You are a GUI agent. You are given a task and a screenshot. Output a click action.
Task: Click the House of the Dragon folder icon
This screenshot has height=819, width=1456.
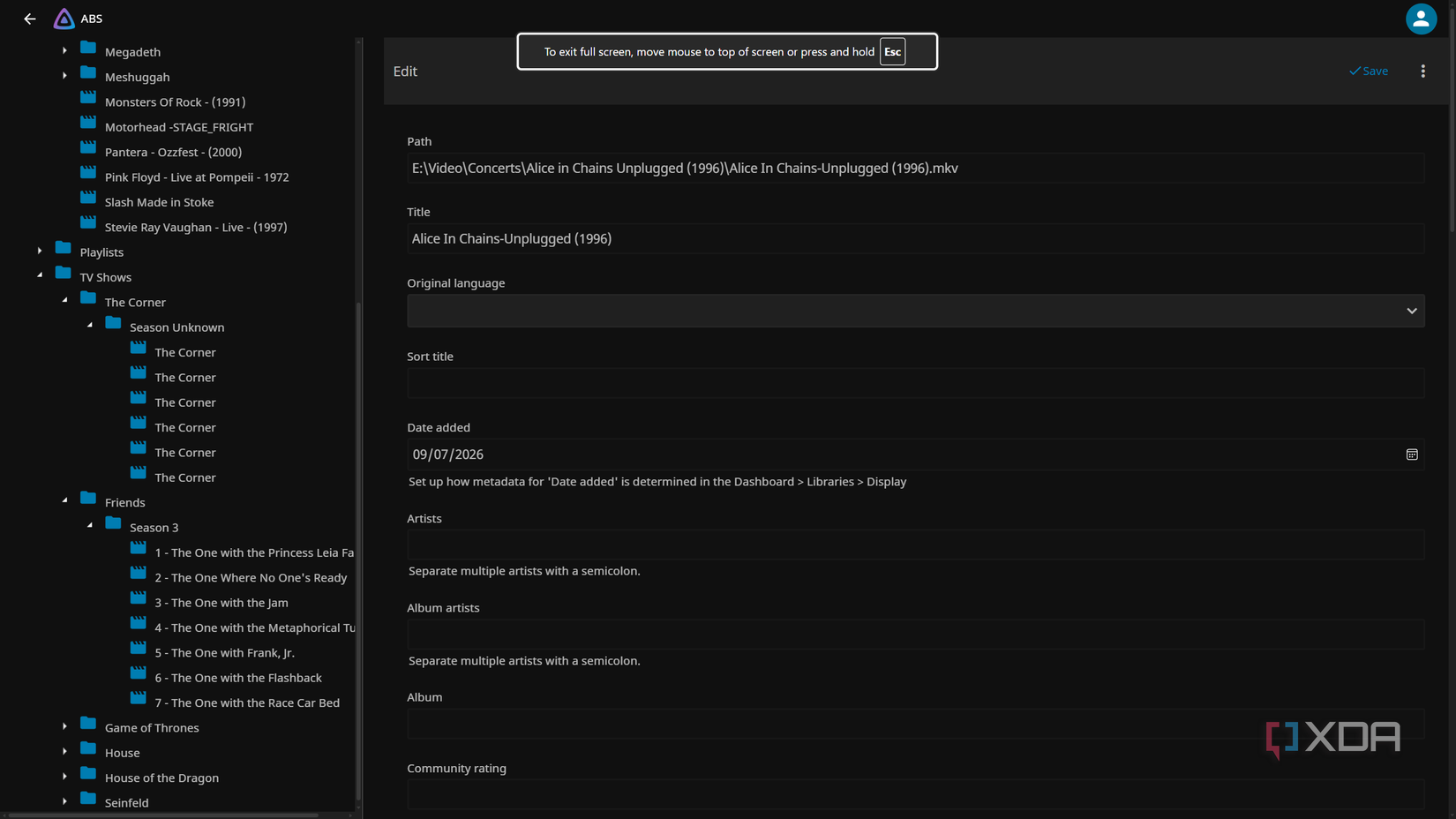pos(88,773)
